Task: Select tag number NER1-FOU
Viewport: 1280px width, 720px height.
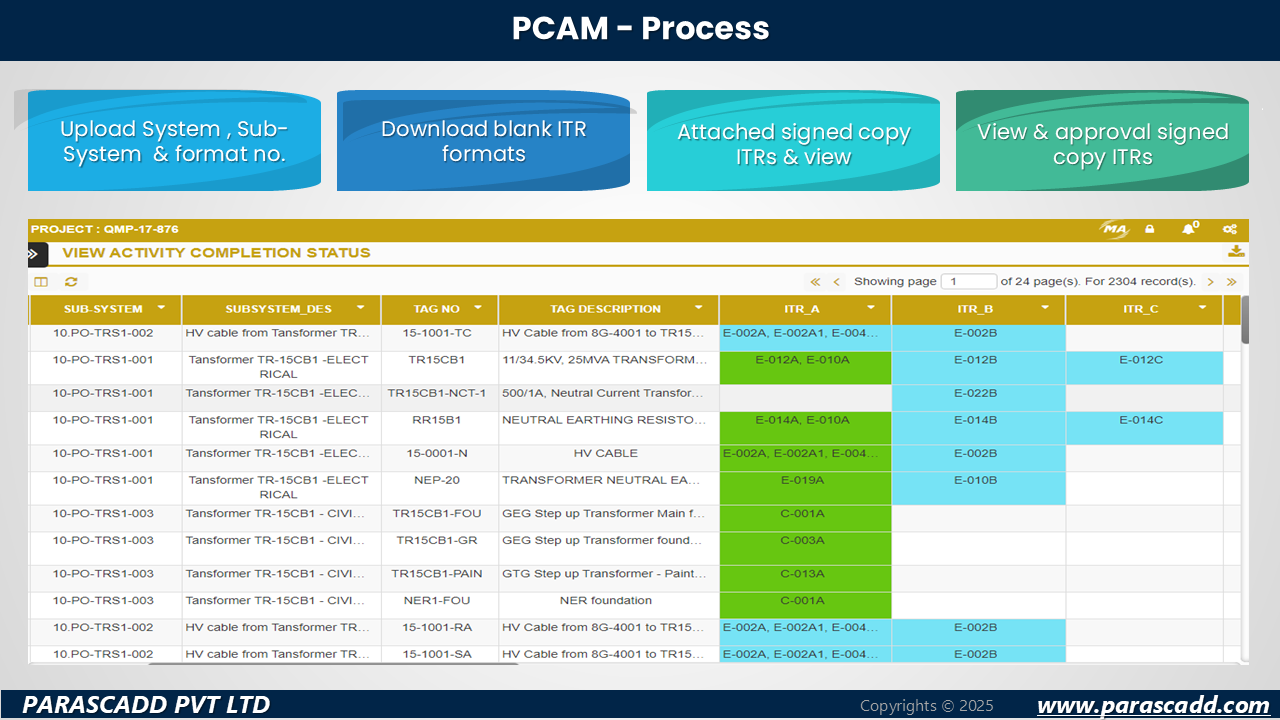Action: pyautogui.click(x=437, y=601)
